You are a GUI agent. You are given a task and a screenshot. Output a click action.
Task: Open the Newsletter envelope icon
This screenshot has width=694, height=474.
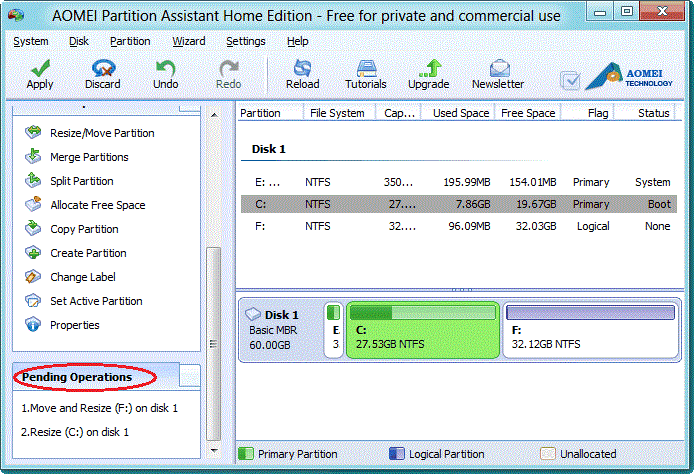pyautogui.click(x=499, y=68)
